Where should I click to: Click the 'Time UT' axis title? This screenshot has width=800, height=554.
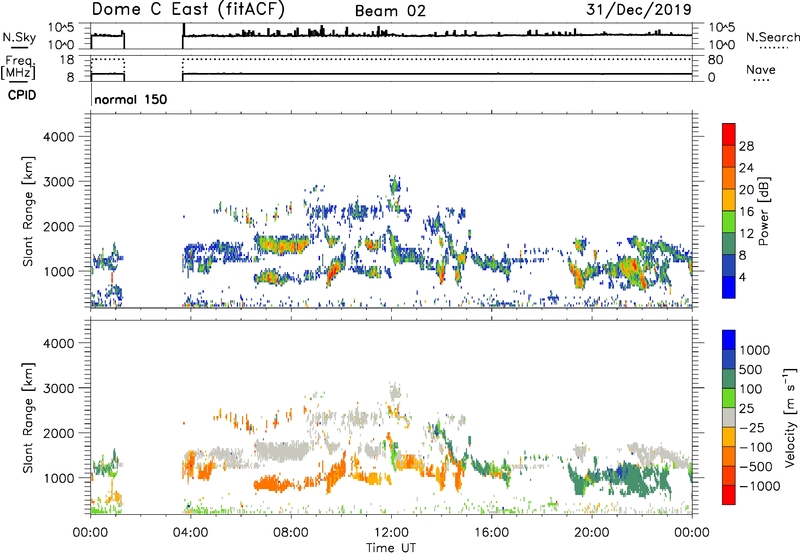tap(391, 548)
